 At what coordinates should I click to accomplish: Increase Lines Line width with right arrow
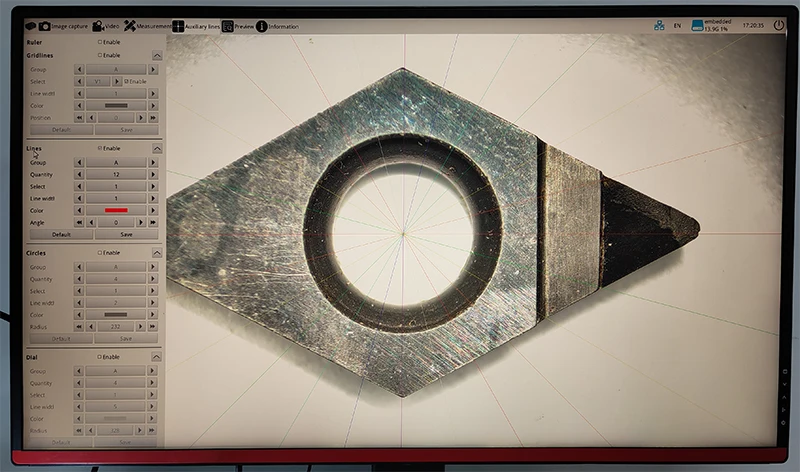pos(153,198)
